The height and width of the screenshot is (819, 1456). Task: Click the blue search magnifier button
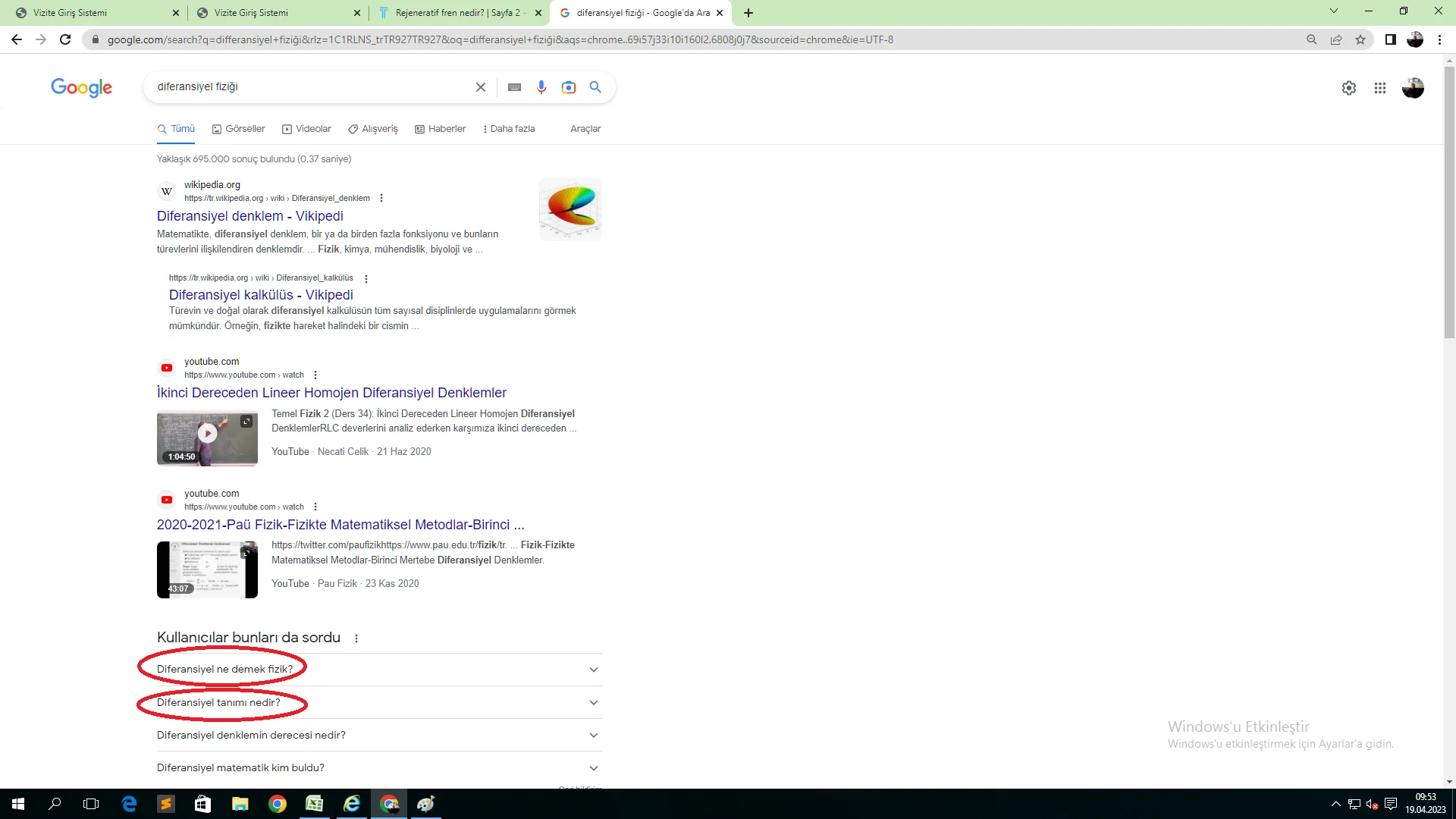pyautogui.click(x=595, y=87)
